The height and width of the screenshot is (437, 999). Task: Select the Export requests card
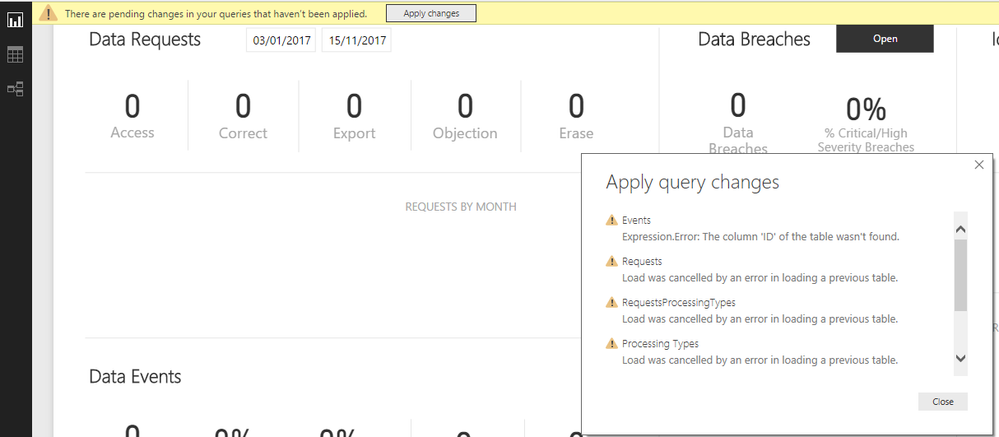tap(354, 117)
